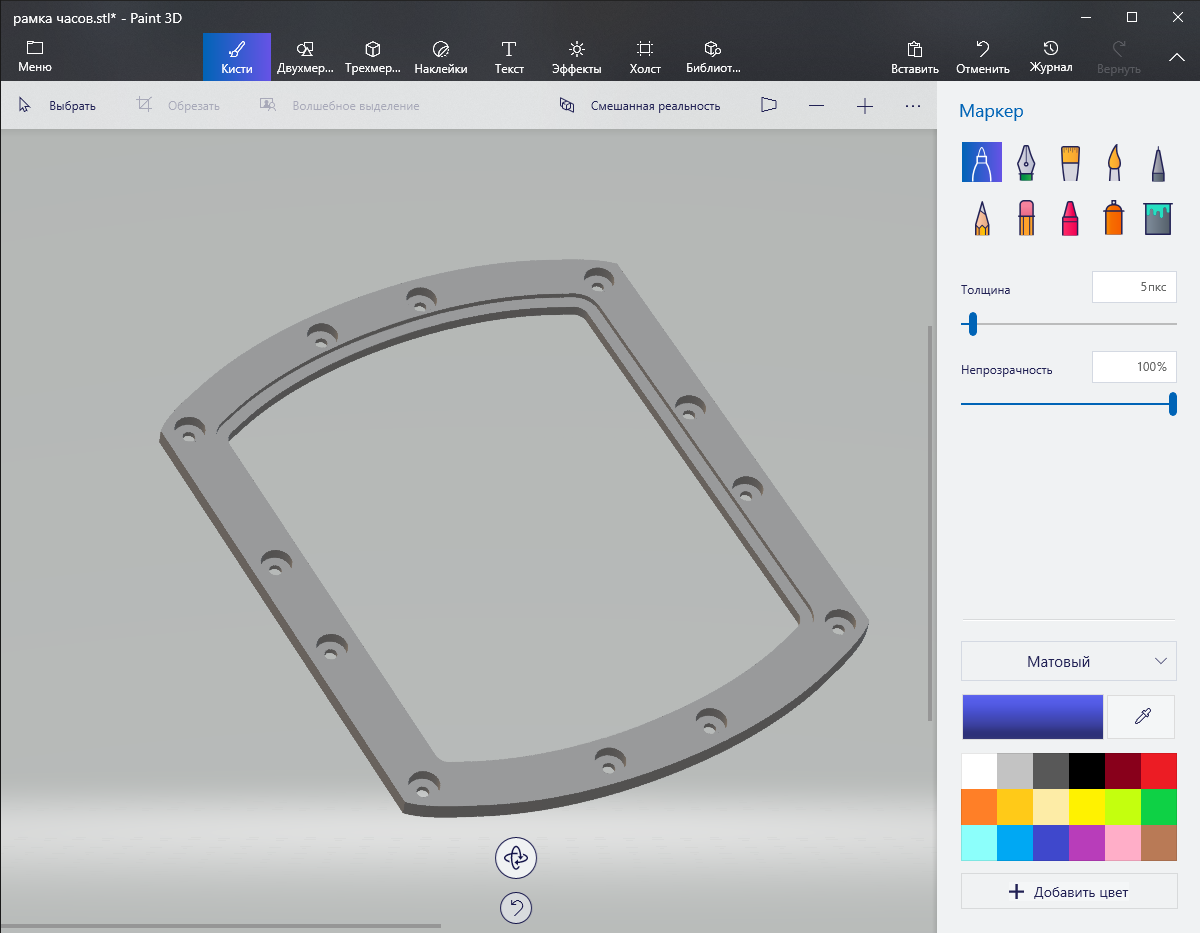The height and width of the screenshot is (933, 1200).
Task: Select the Spray can tool
Action: (1114, 217)
